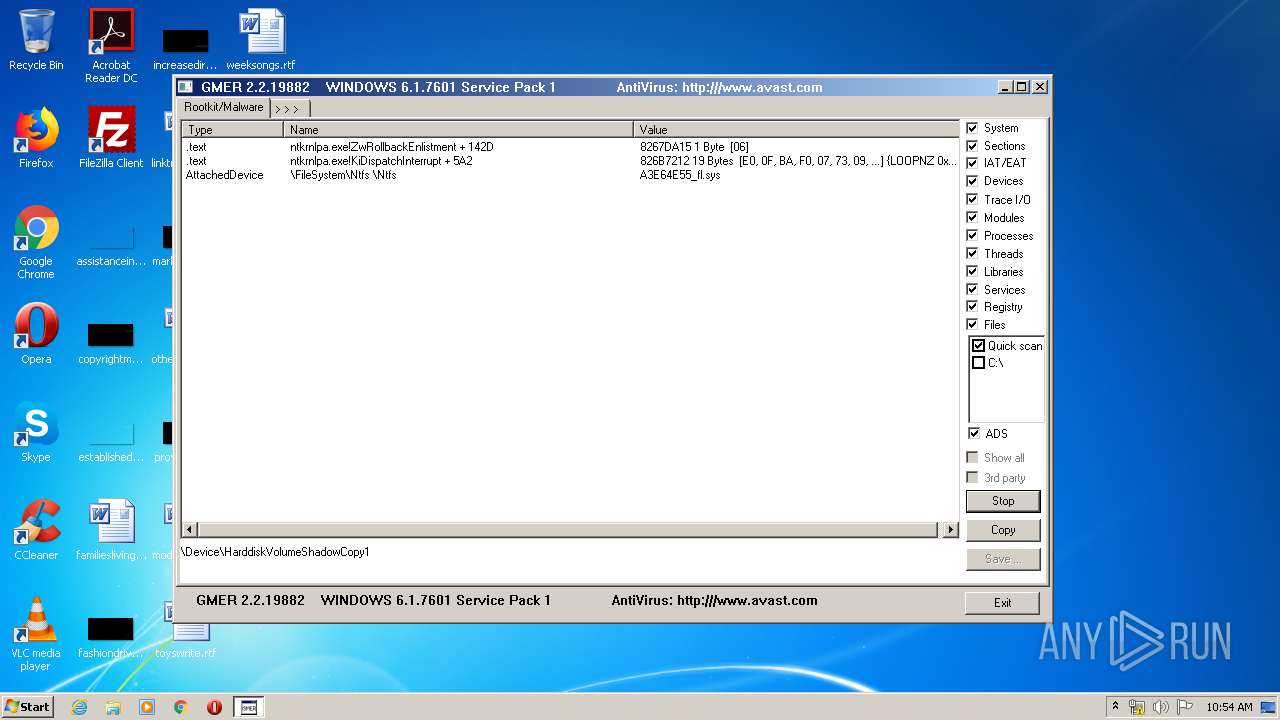Click the Start button

pos(28,707)
